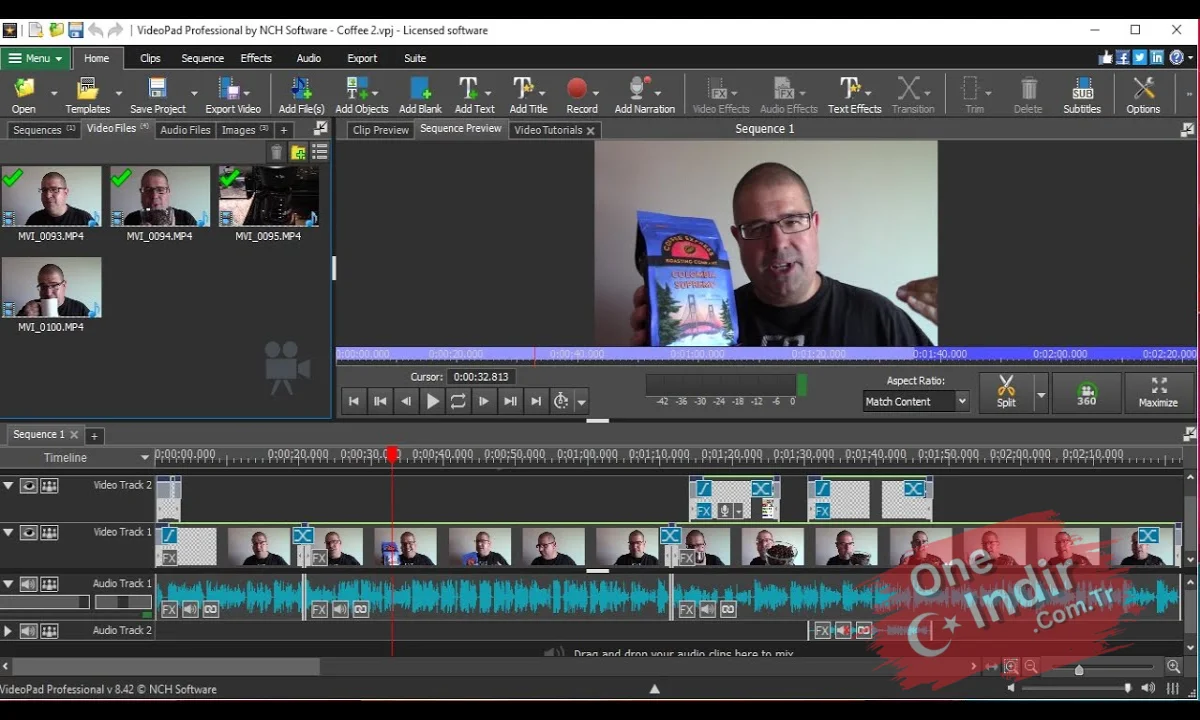Adjust the Audio Track 1 volume slider
1200x720 pixels.
pos(44,602)
